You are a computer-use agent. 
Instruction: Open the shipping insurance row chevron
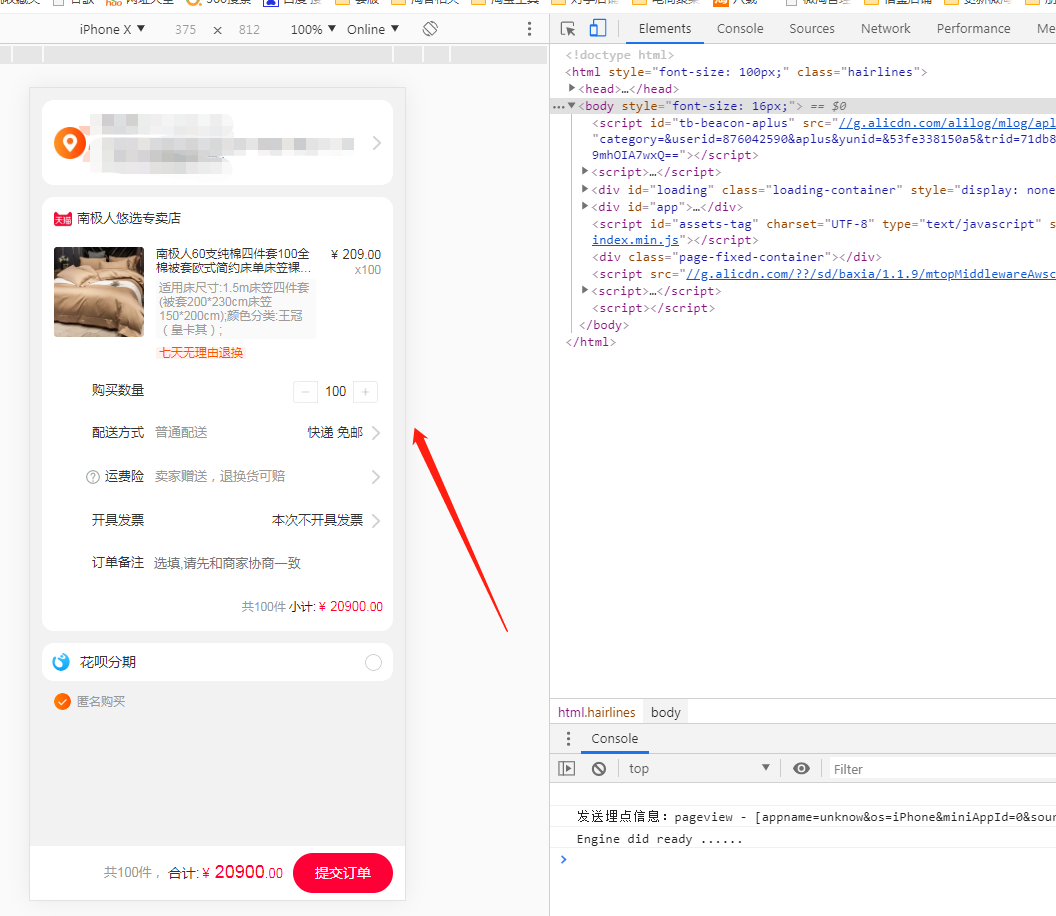[376, 477]
